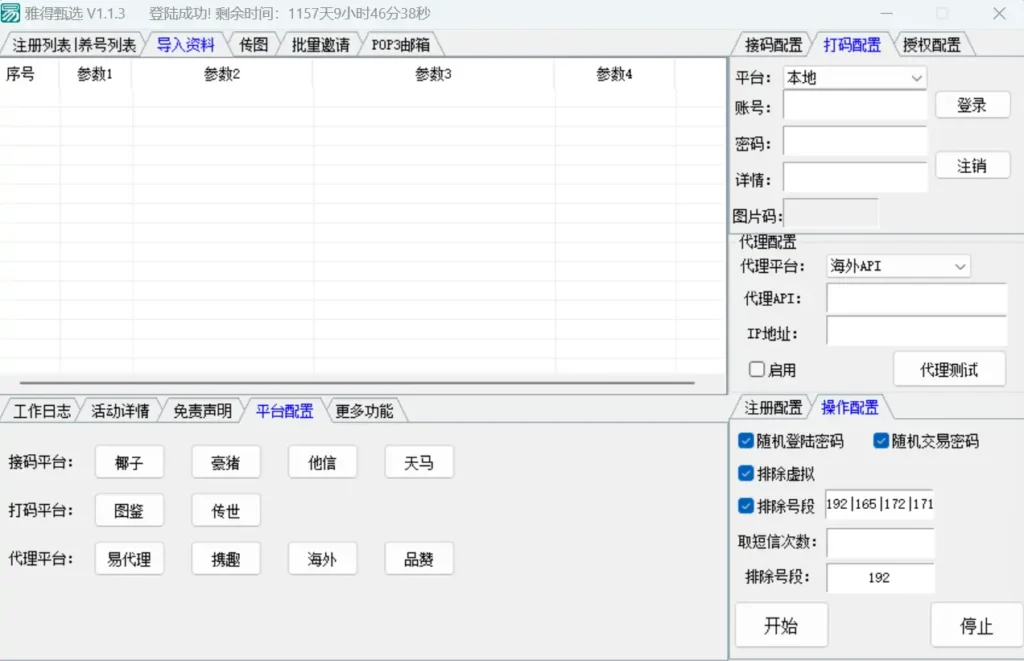The width and height of the screenshot is (1024, 661).
Task: Click the 携趣 proxy platform button
Action: [x=226, y=558]
